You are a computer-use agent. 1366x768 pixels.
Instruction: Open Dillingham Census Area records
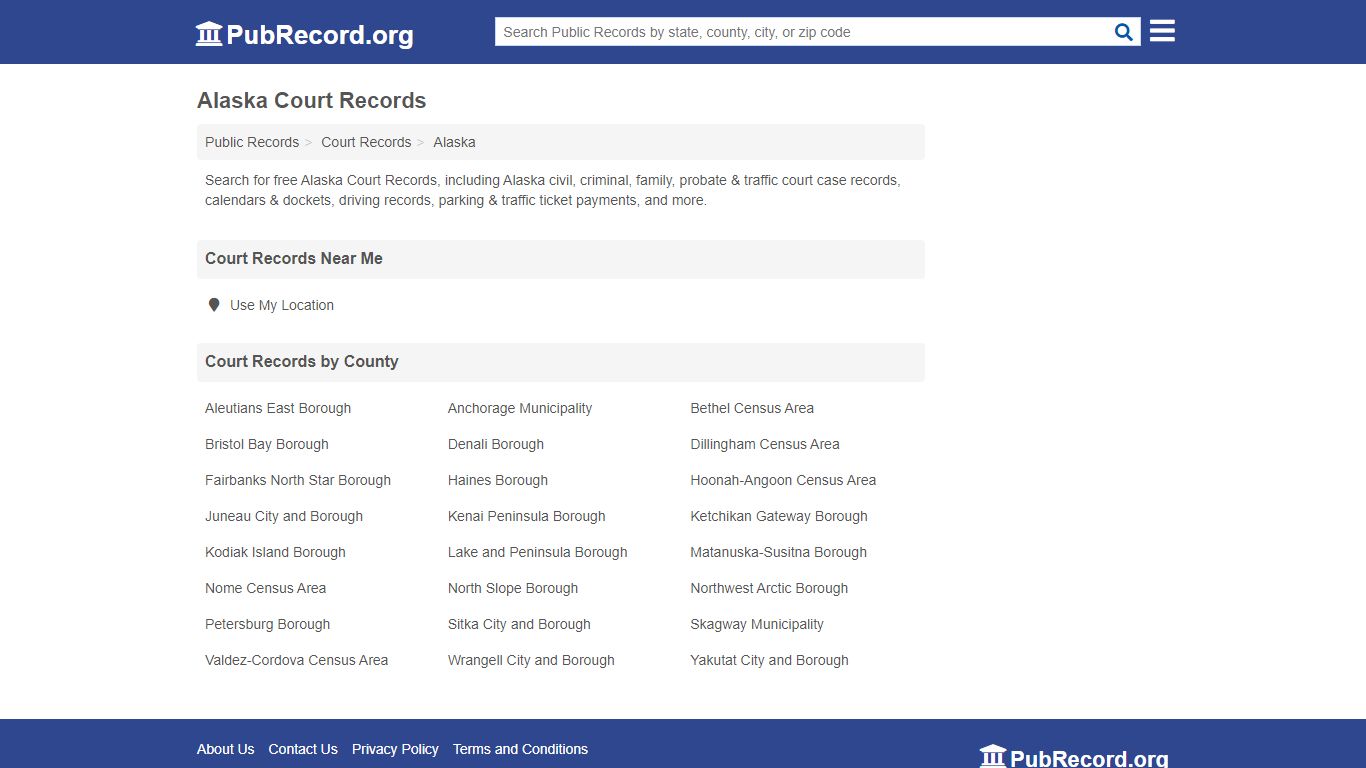[765, 444]
